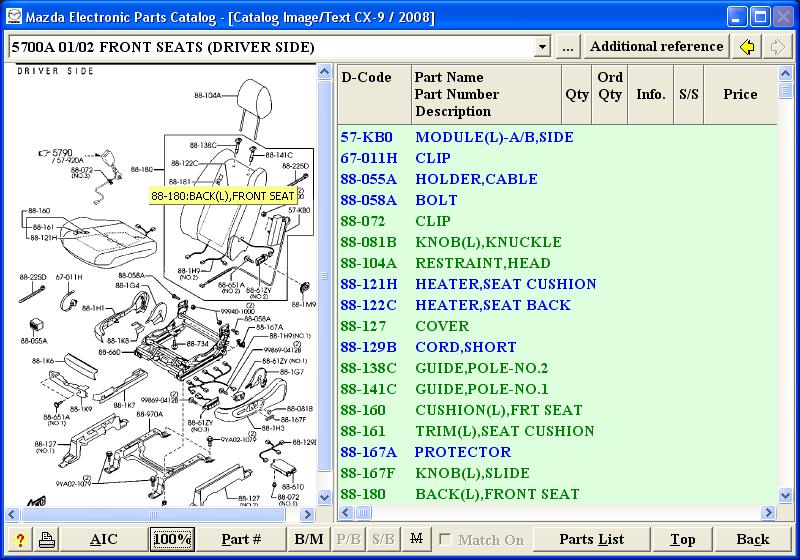The image size is (800, 560).
Task: Select row 88-129B CORD,SHORT
Action: pyautogui.click(x=557, y=347)
